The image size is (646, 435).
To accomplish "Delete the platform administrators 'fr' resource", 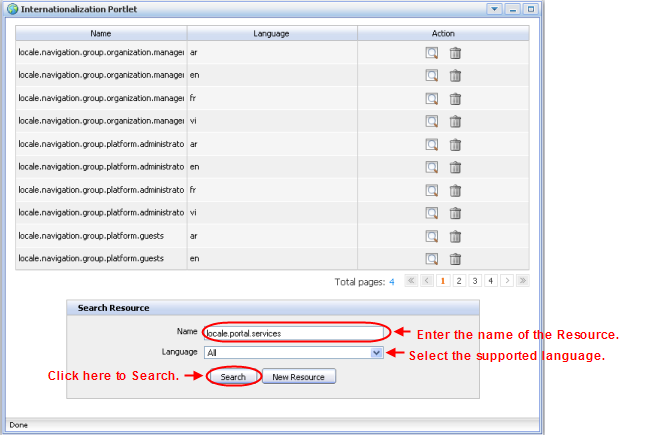I will pyautogui.click(x=455, y=190).
